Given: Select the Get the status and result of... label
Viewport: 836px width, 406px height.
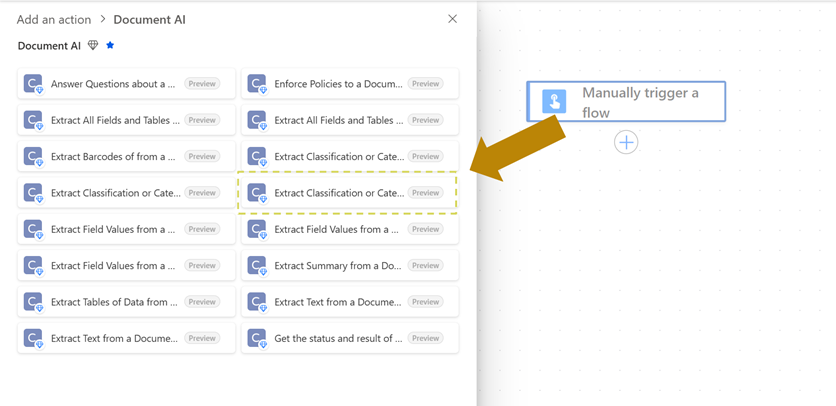Looking at the screenshot, I should coord(339,338).
